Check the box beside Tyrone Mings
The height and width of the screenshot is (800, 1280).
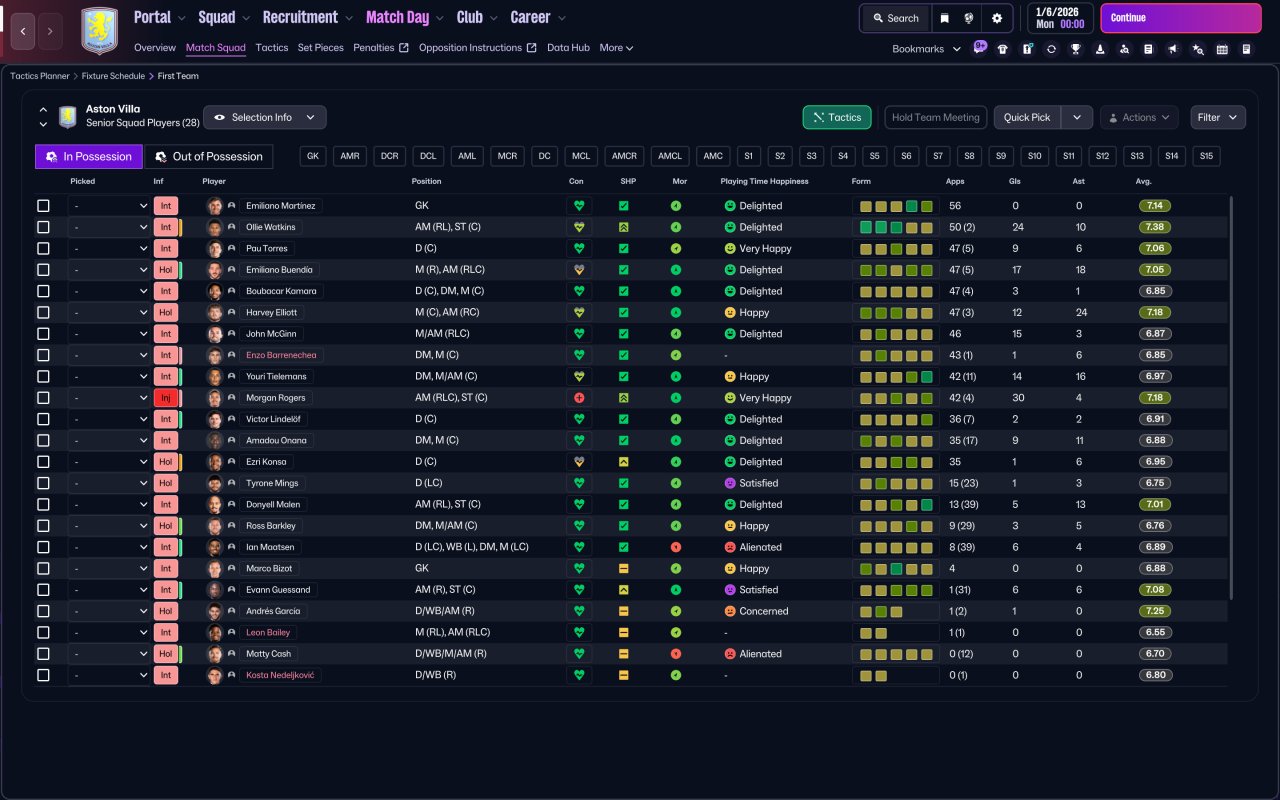point(43,483)
